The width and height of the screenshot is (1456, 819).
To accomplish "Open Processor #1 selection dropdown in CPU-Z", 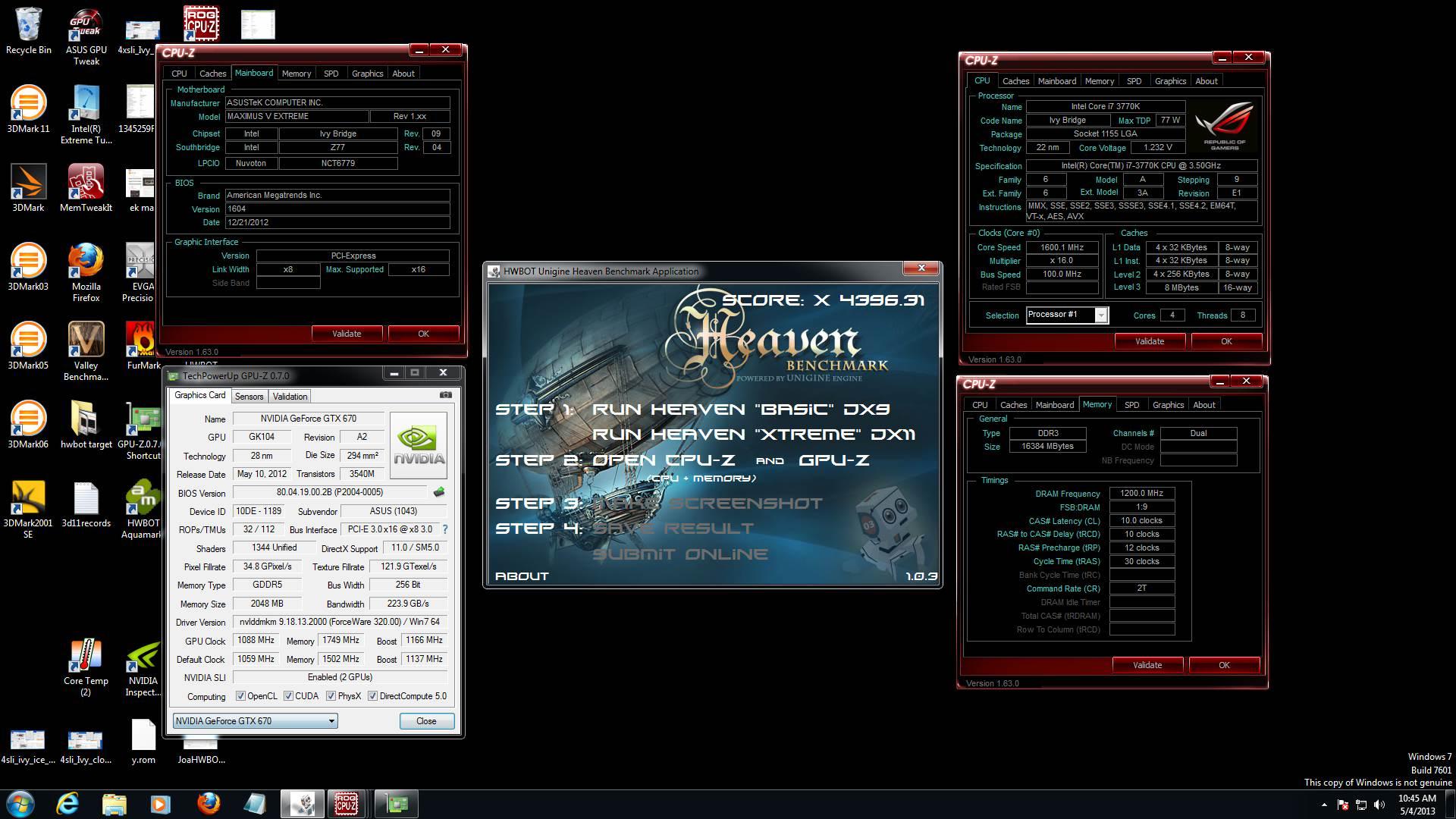I will tap(1068, 315).
